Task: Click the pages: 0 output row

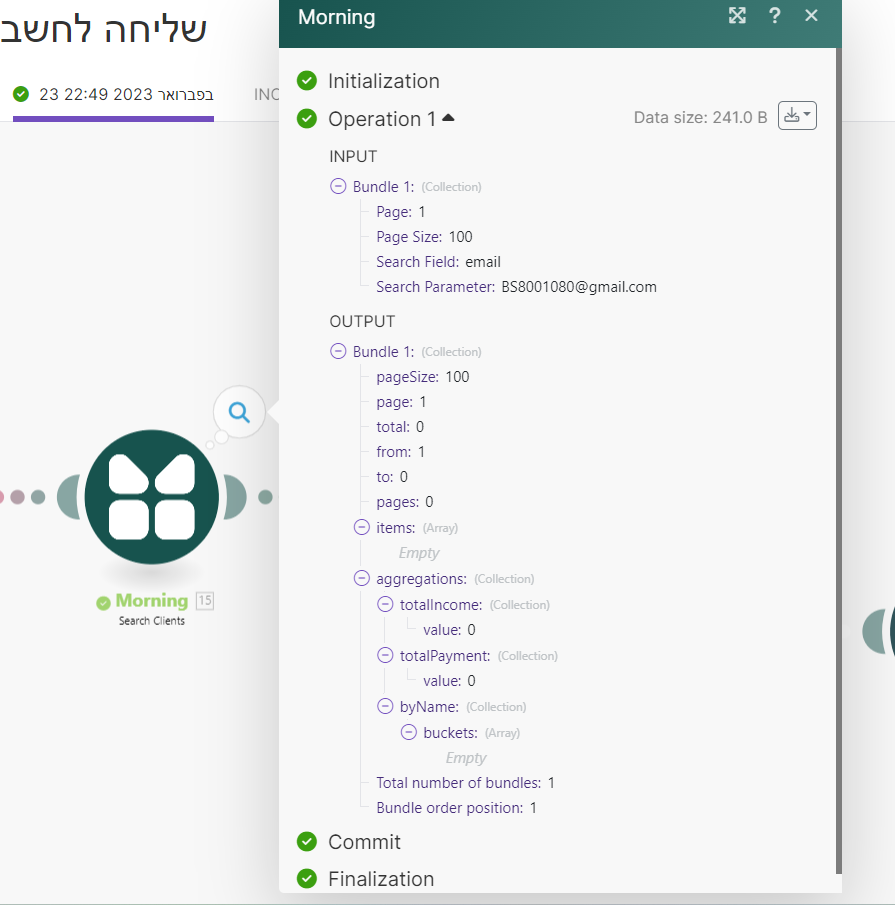Action: coord(405,502)
